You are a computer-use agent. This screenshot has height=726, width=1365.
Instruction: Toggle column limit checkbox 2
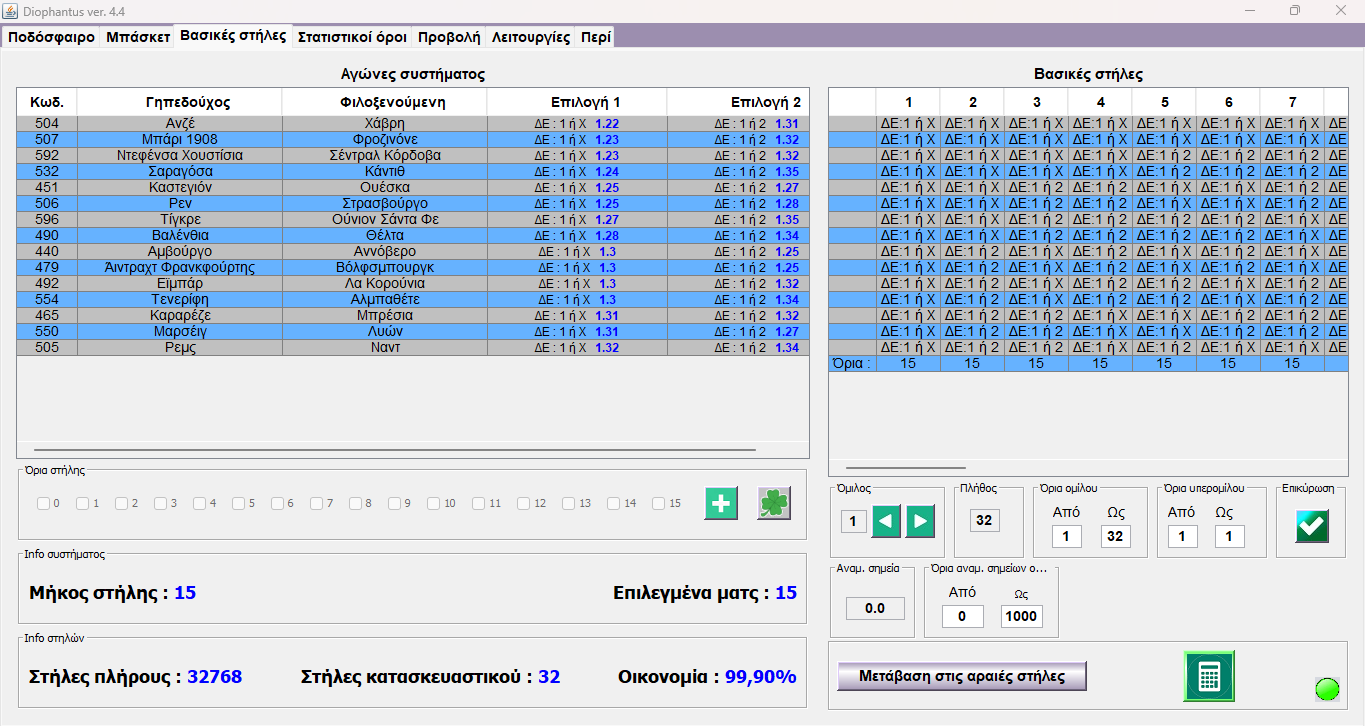pos(122,503)
